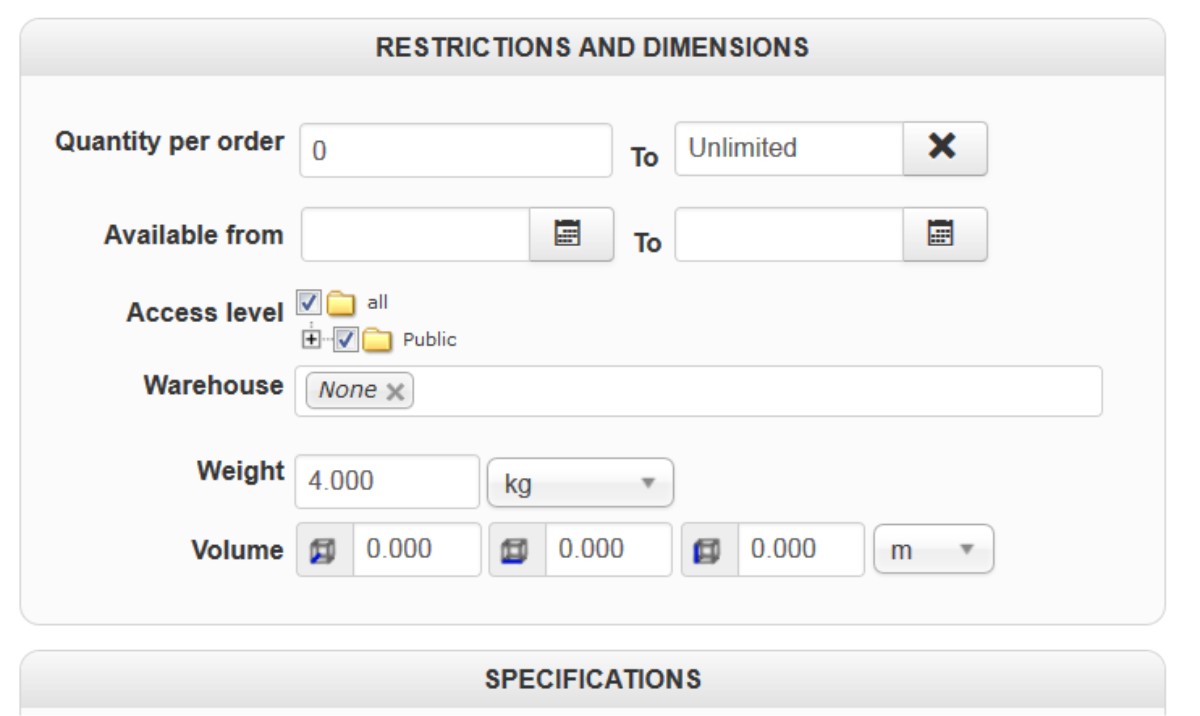Open the Available to end date calendar

(944, 234)
